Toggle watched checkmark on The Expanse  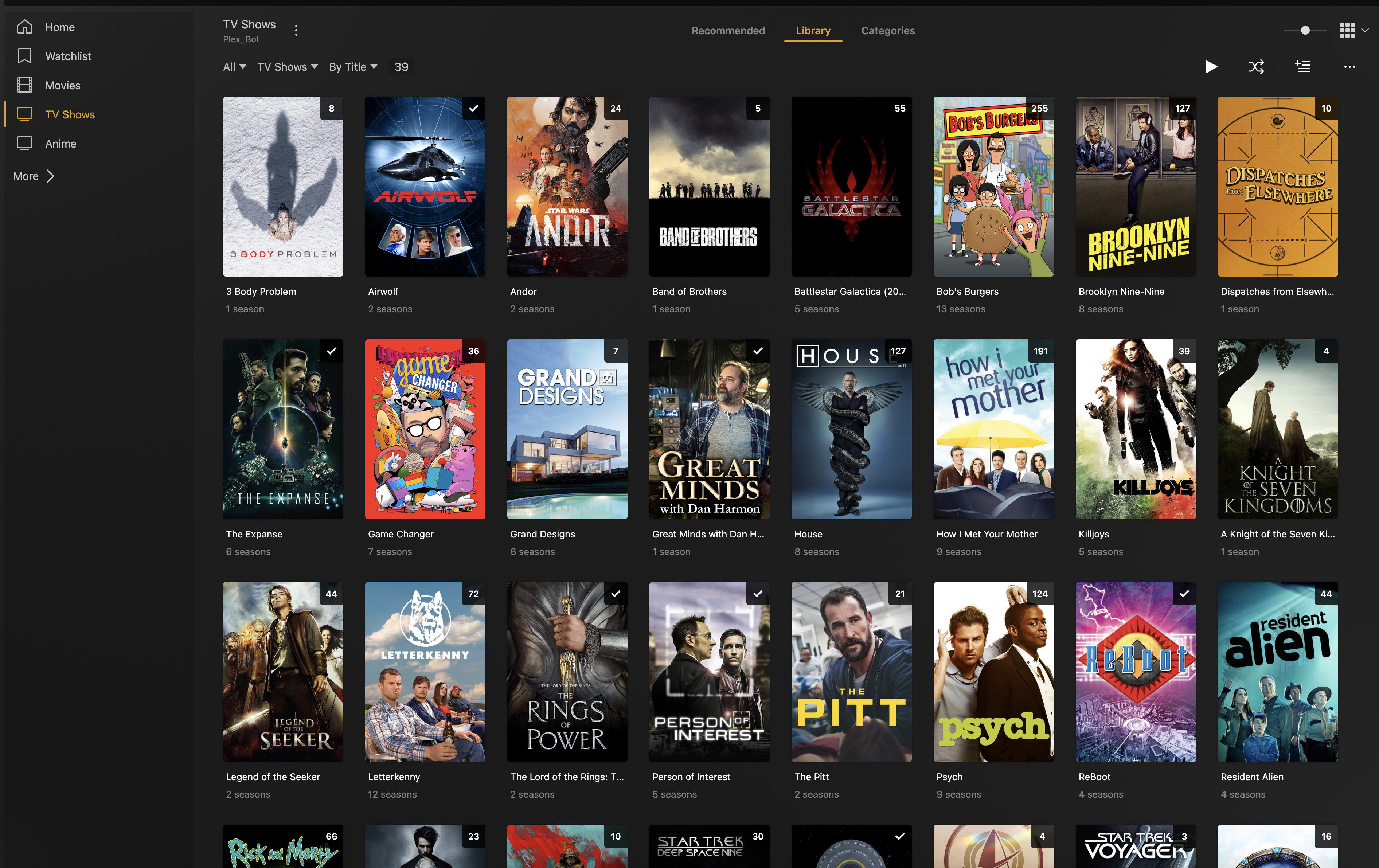pos(332,351)
